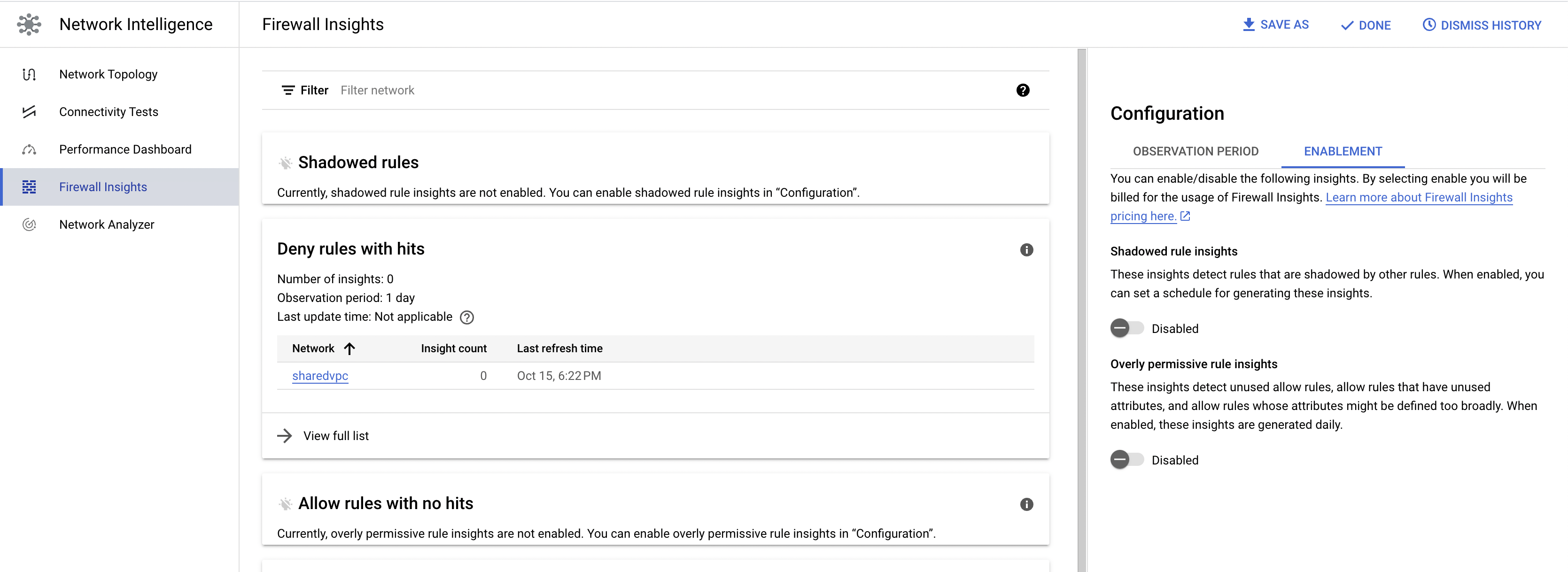
Task: Click info icon on Deny rules with hits
Action: (1026, 250)
